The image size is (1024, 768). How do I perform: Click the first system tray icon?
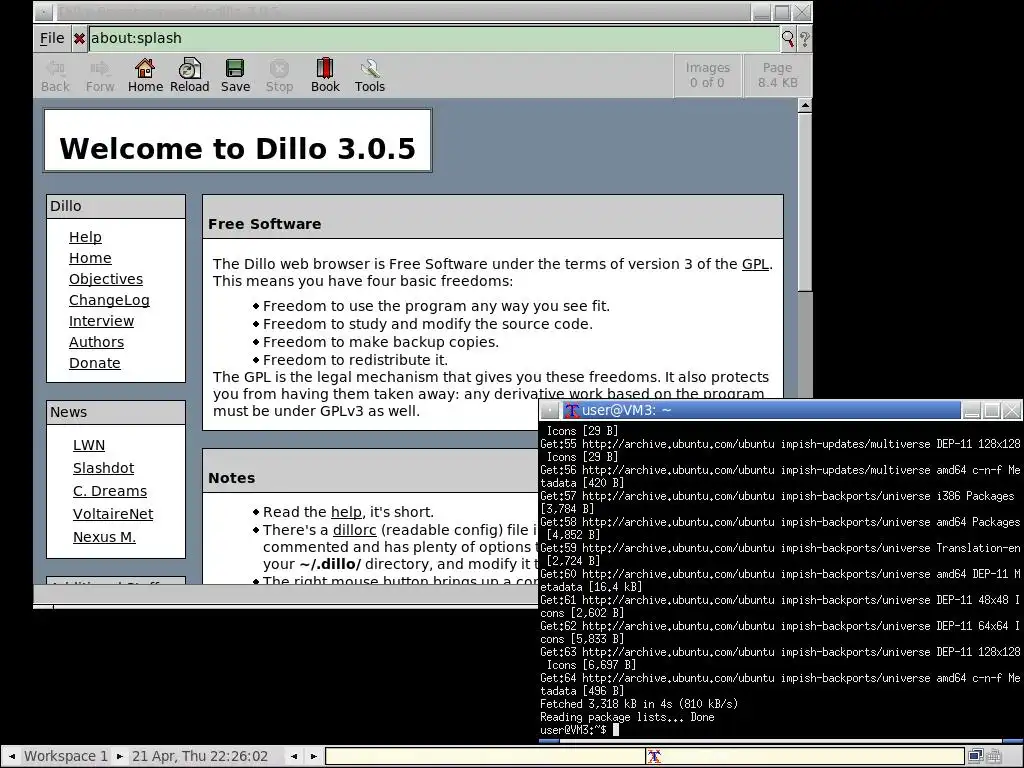pos(976,756)
